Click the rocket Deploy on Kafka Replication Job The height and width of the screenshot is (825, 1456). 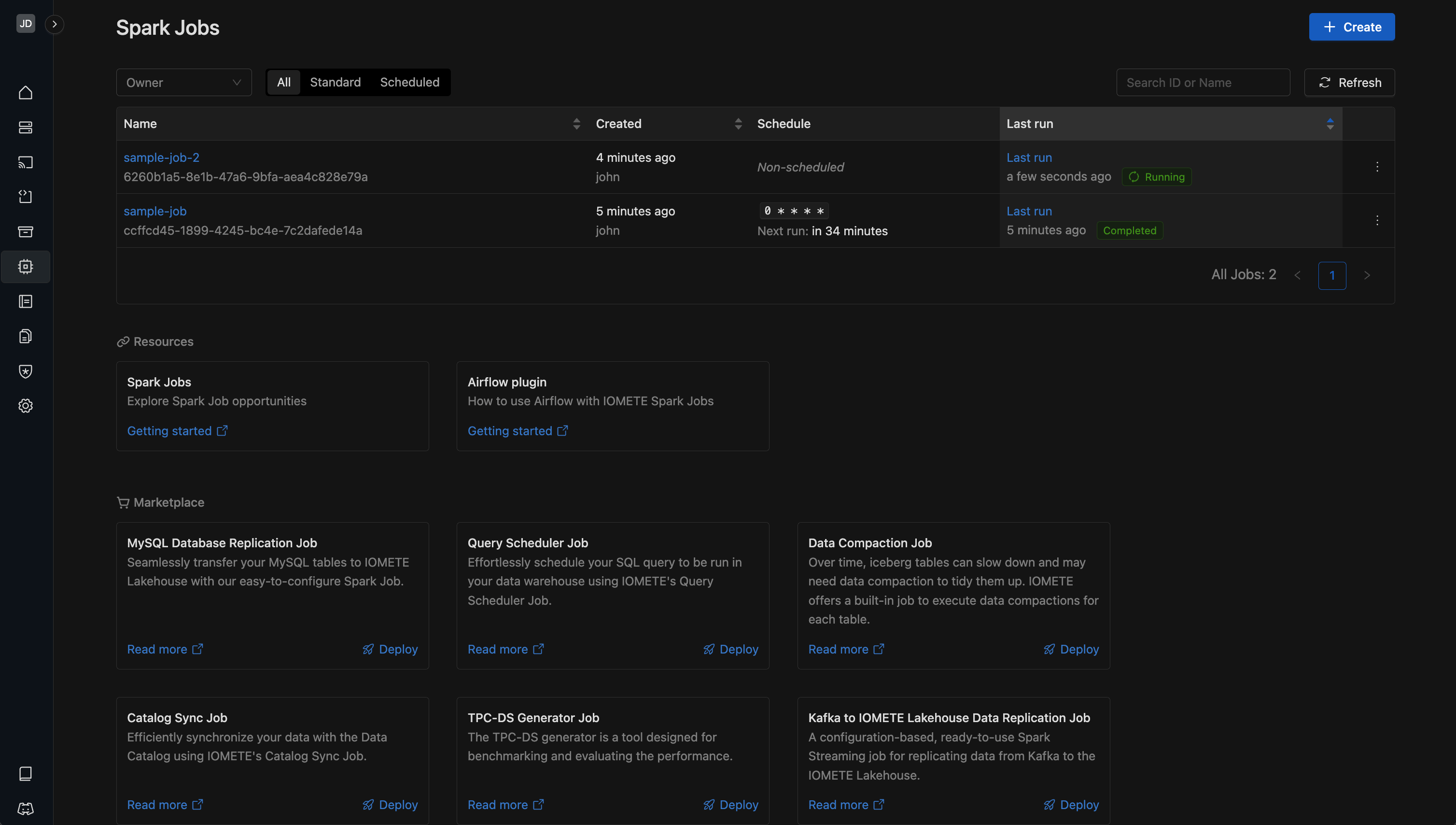[1071, 805]
